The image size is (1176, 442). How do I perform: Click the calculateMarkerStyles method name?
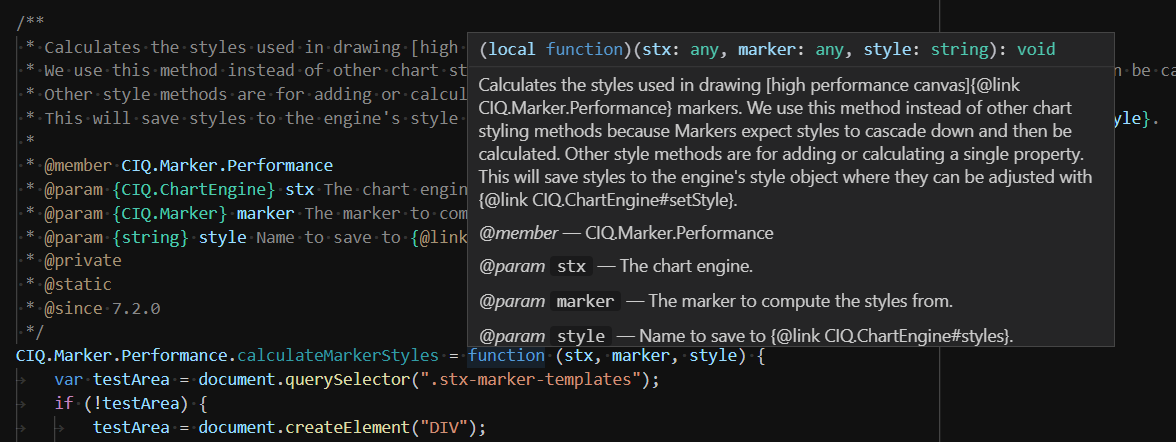point(352,355)
